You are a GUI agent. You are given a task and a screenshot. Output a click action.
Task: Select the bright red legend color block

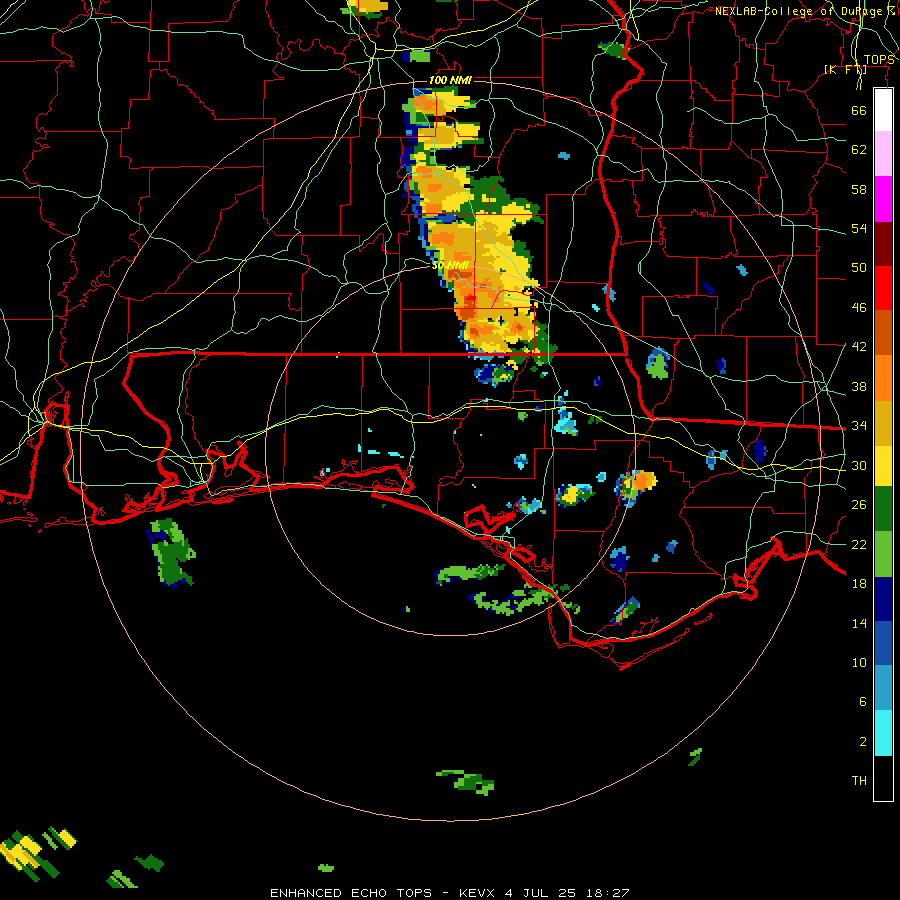(883, 288)
